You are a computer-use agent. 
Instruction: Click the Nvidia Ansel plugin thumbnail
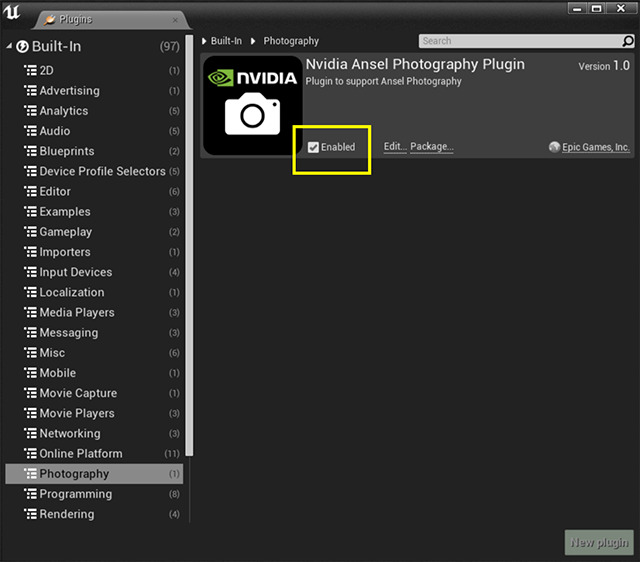(x=253, y=105)
